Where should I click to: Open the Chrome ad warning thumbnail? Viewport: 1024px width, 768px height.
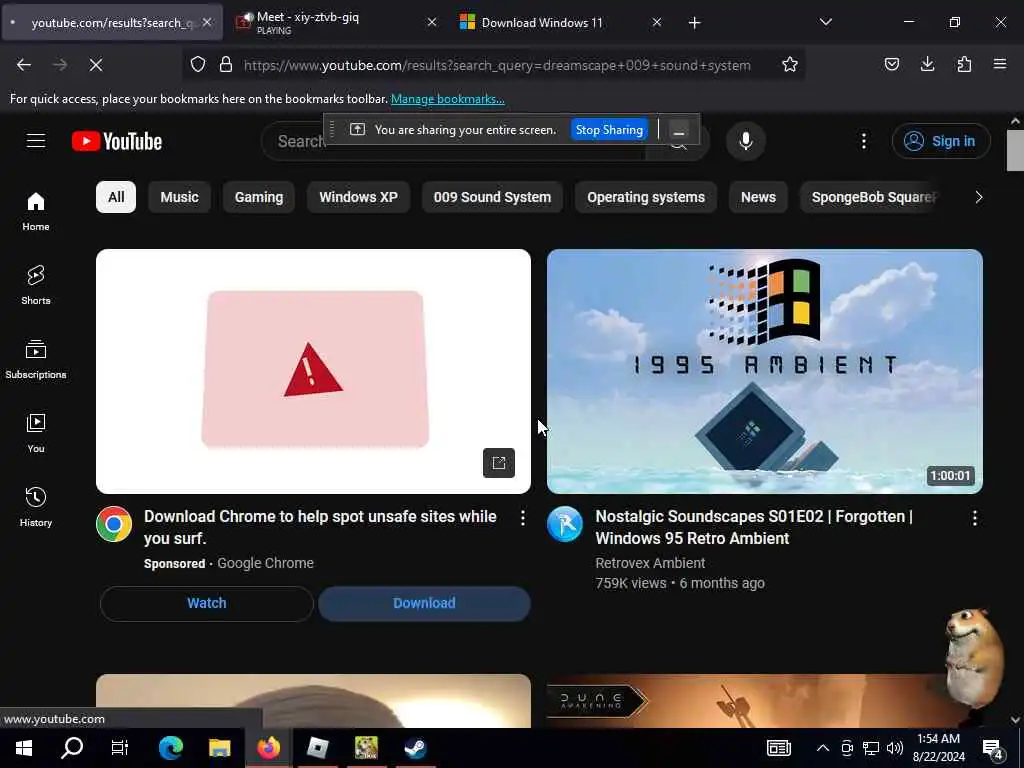[313, 371]
